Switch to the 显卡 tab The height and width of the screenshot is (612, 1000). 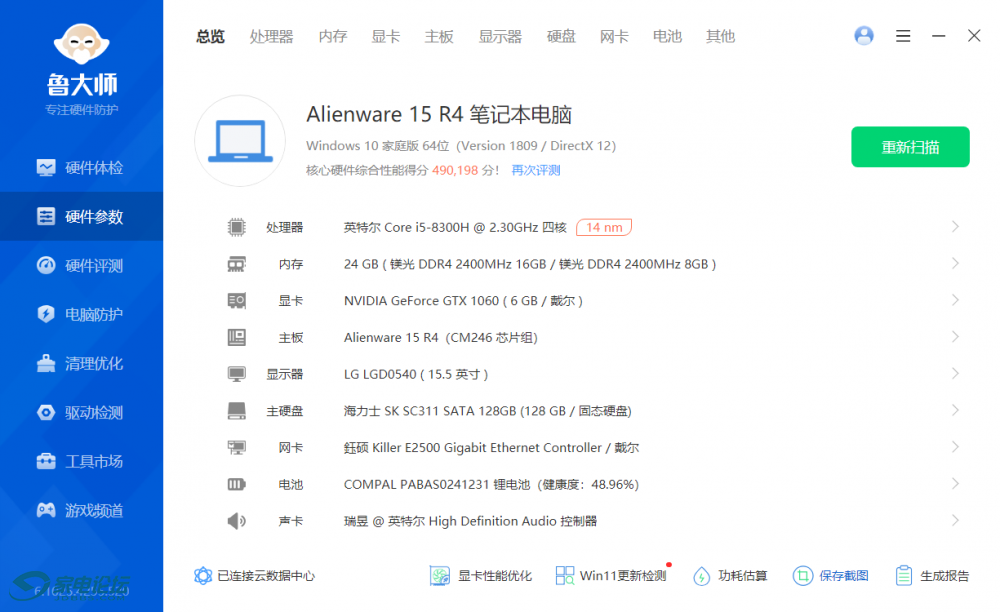[386, 36]
